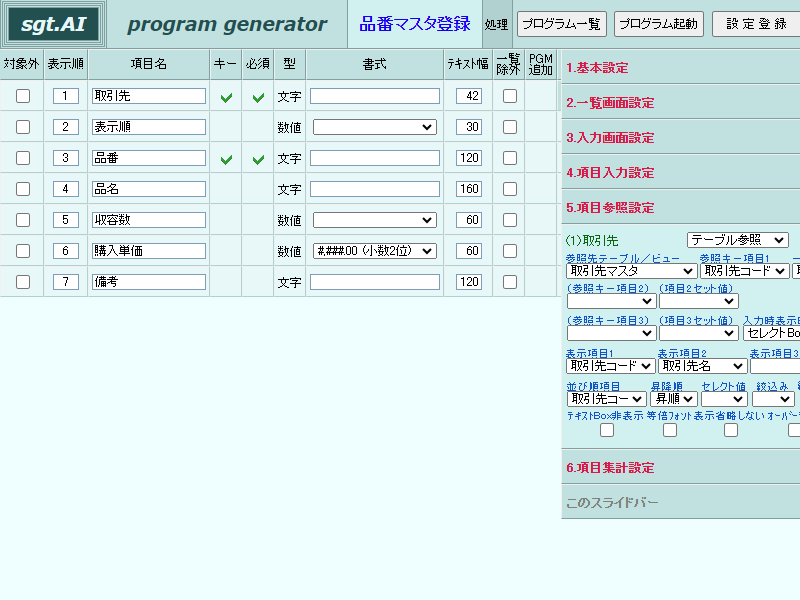
Task: Toggle 一覧除外 checkbox for 取引先 row
Action: (x=510, y=96)
